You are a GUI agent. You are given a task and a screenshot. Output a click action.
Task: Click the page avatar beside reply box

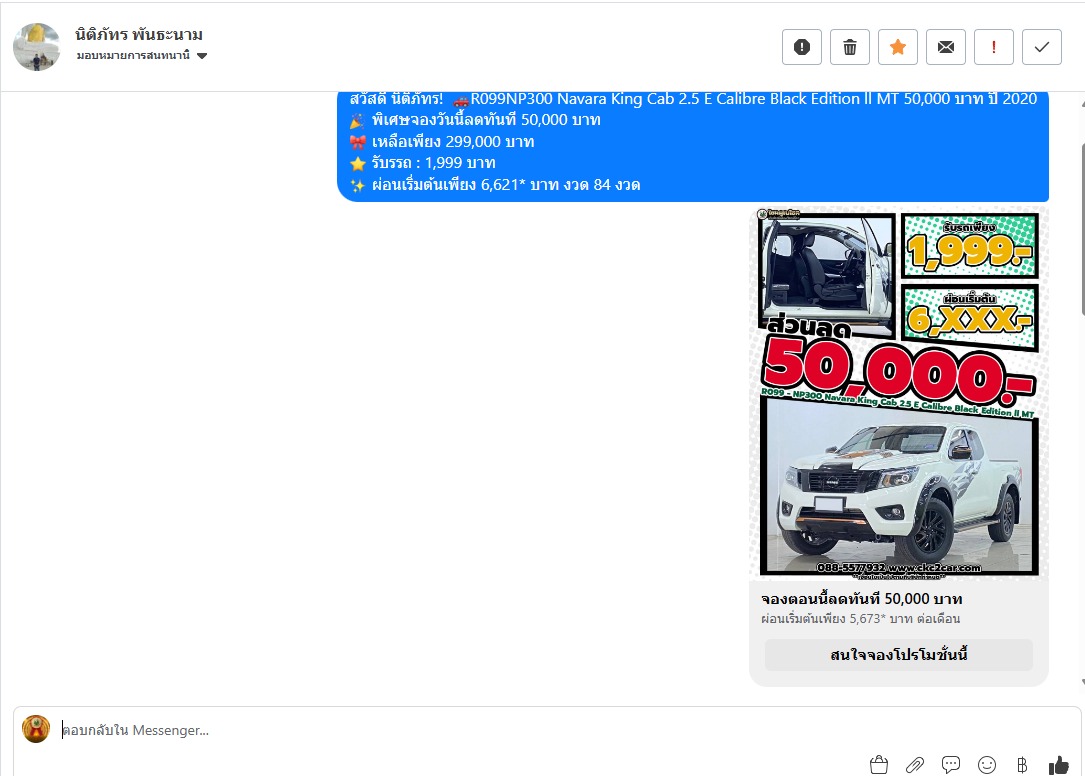(36, 729)
